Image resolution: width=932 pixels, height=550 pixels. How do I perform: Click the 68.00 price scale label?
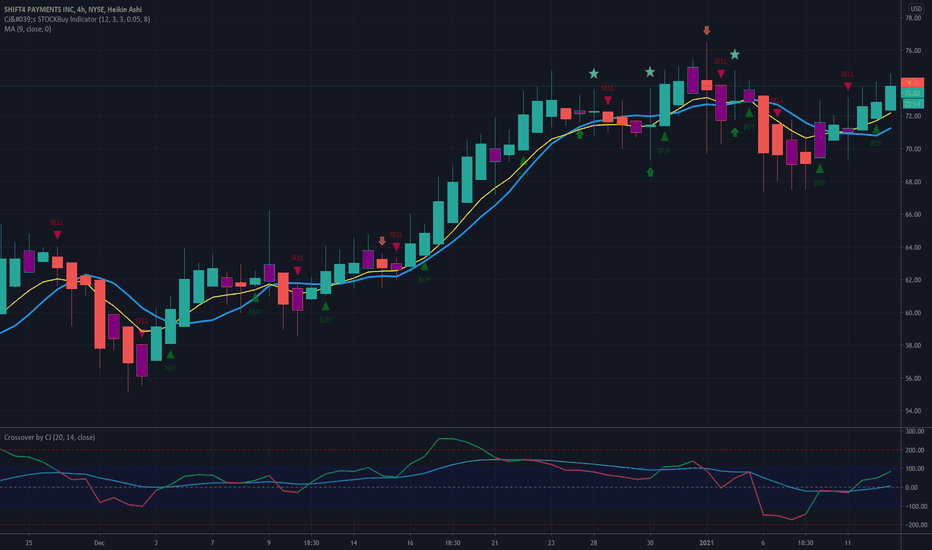913,182
